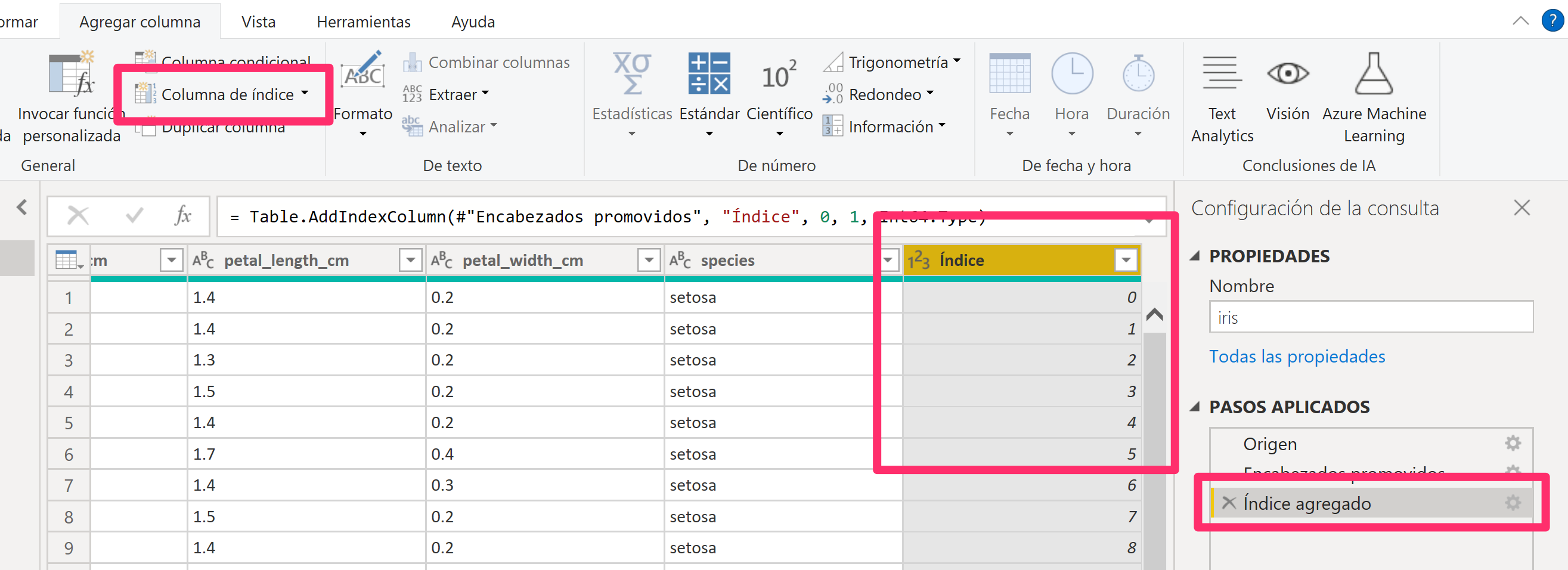Click petal_width_cm data type icon
Viewport: 1568px width, 570px height.
coord(442,261)
